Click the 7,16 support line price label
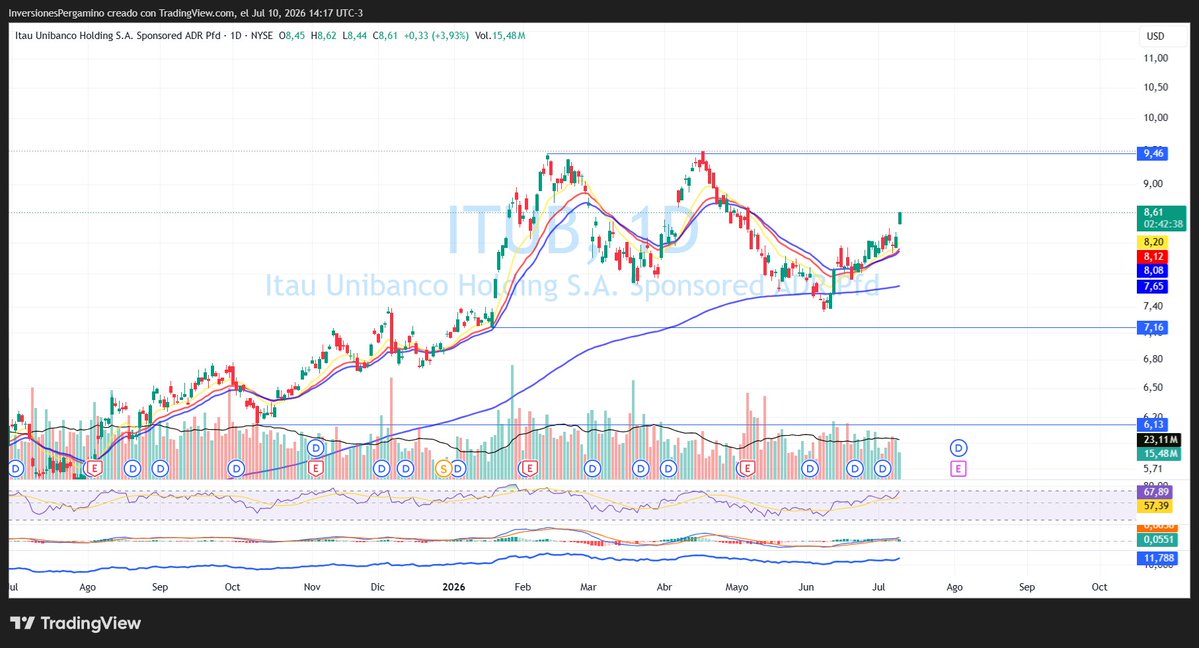The image size is (1199, 648). pos(1152,327)
